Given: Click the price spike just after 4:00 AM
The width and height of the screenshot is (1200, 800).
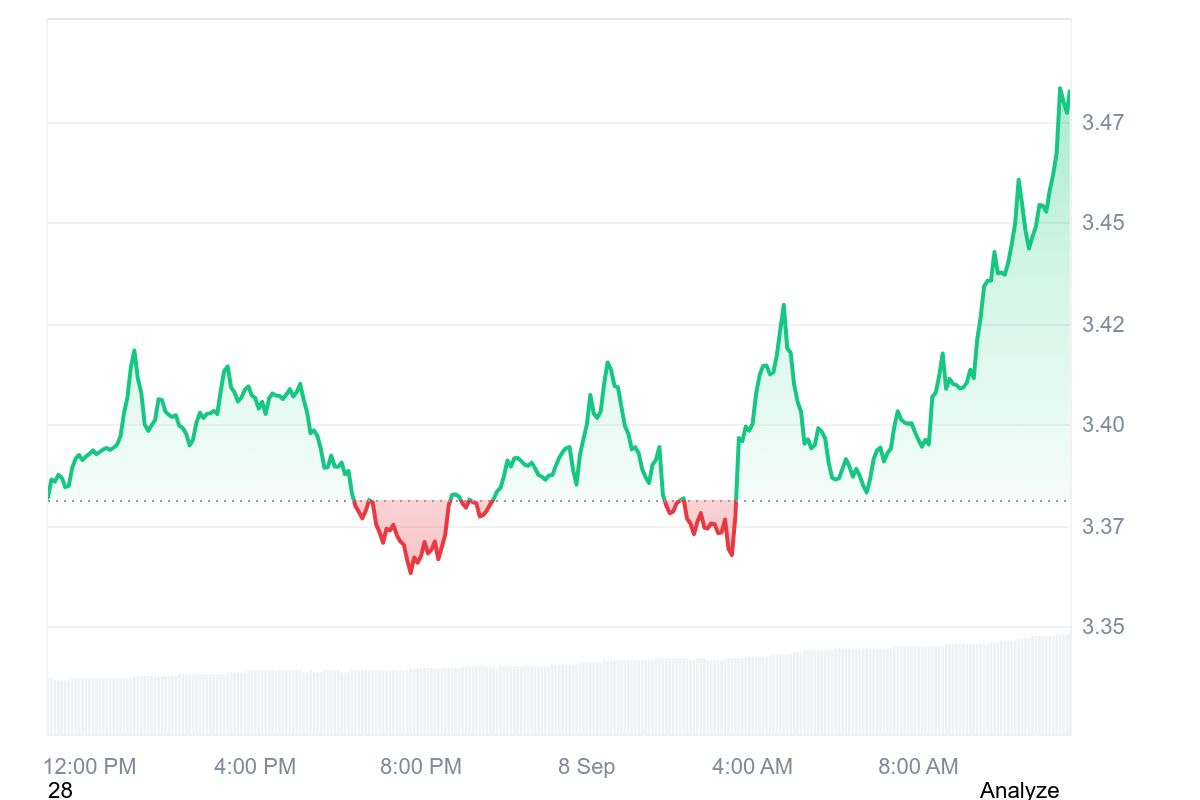Looking at the screenshot, I should (784, 305).
